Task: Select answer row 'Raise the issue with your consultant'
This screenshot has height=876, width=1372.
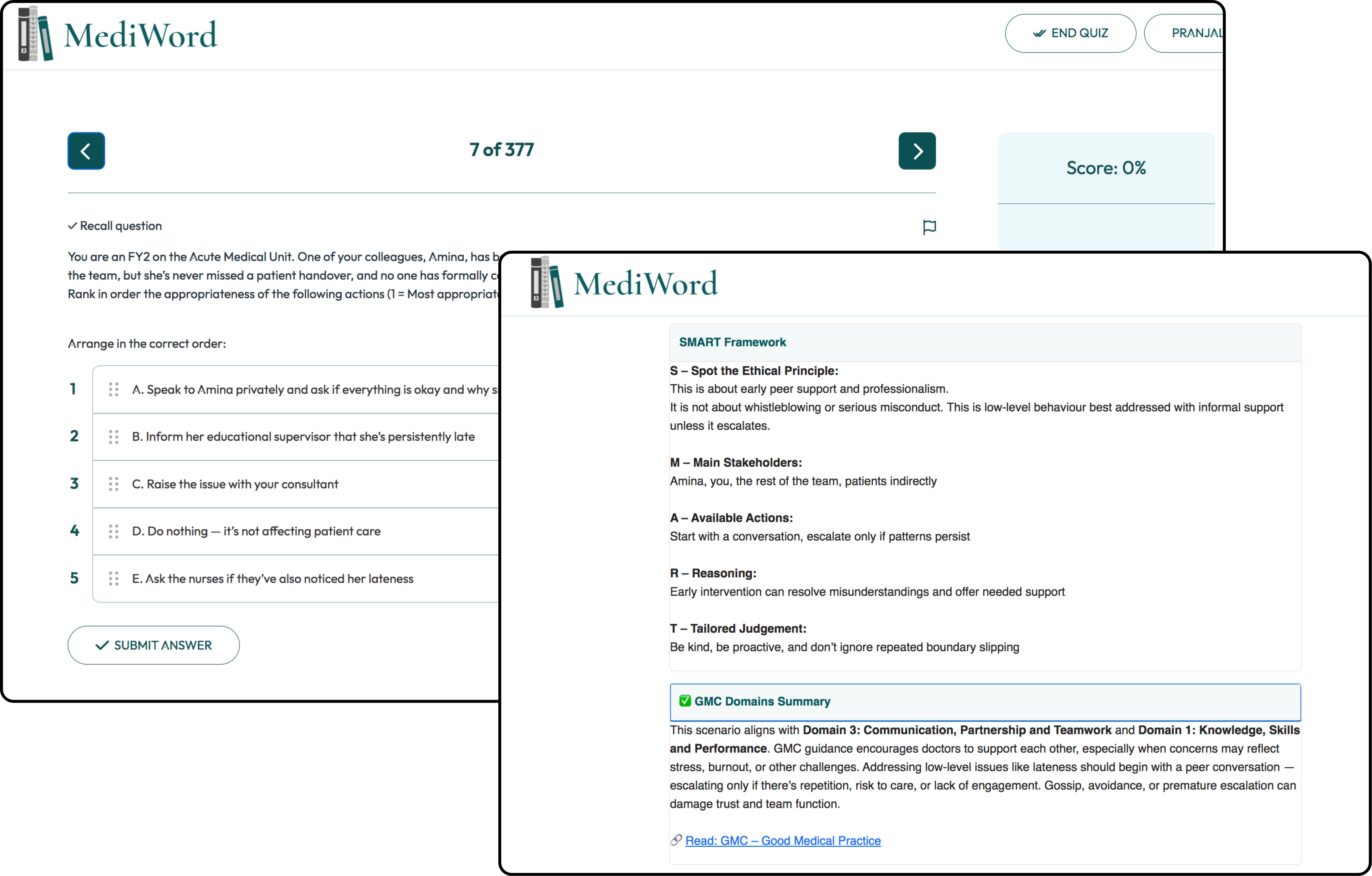Action: [235, 484]
